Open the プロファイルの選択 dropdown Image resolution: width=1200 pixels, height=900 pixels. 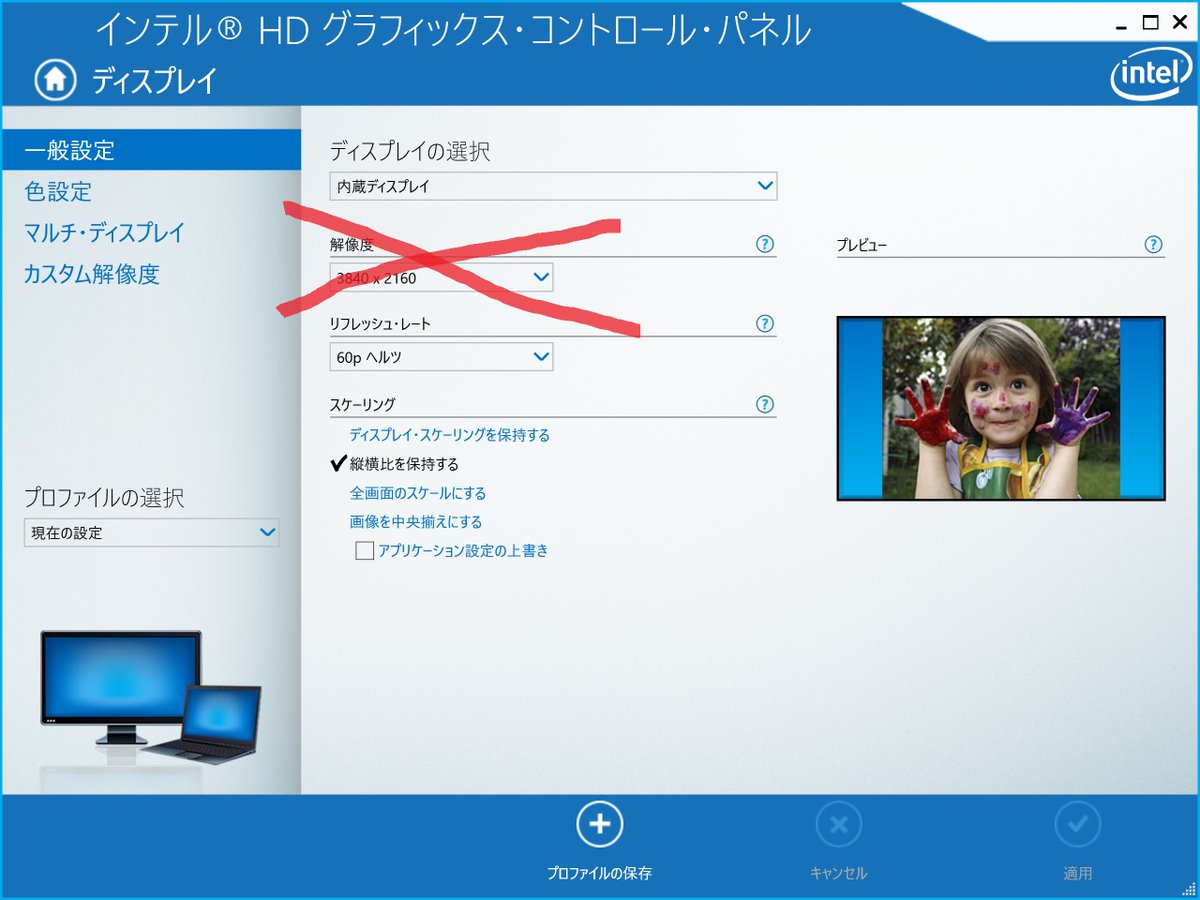click(x=151, y=533)
